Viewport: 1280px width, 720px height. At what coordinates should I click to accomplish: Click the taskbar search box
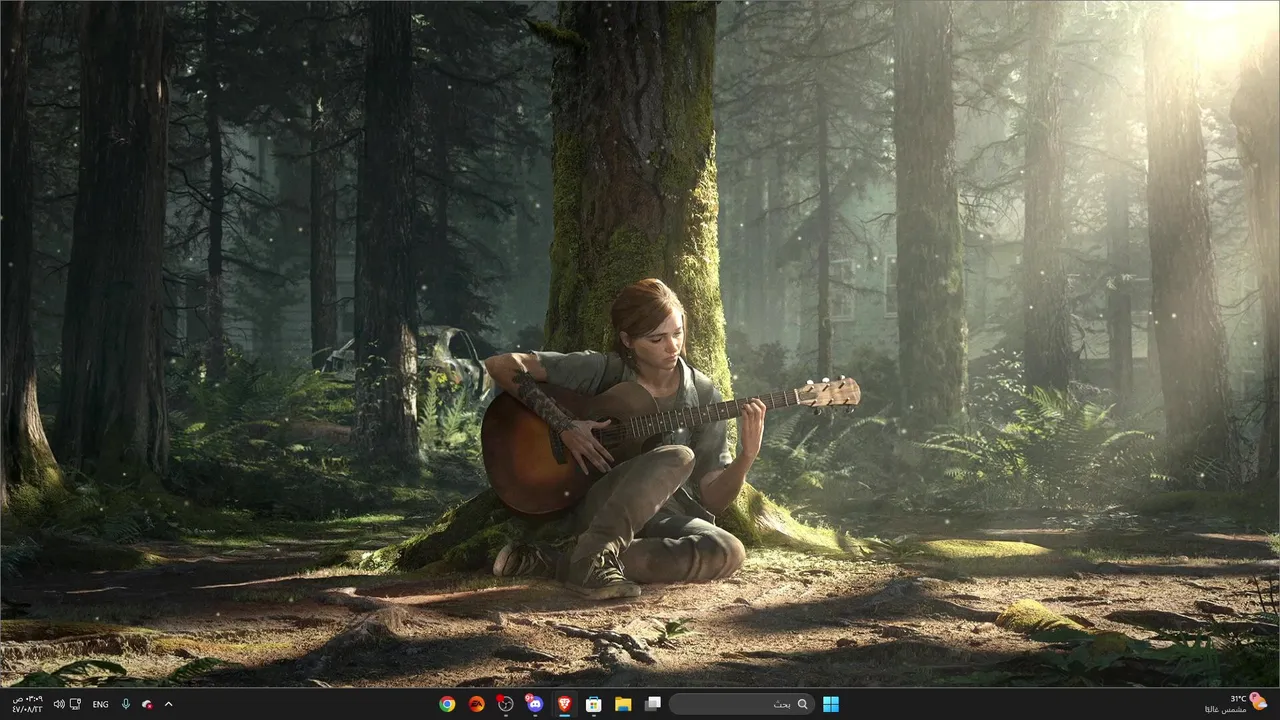pos(741,704)
